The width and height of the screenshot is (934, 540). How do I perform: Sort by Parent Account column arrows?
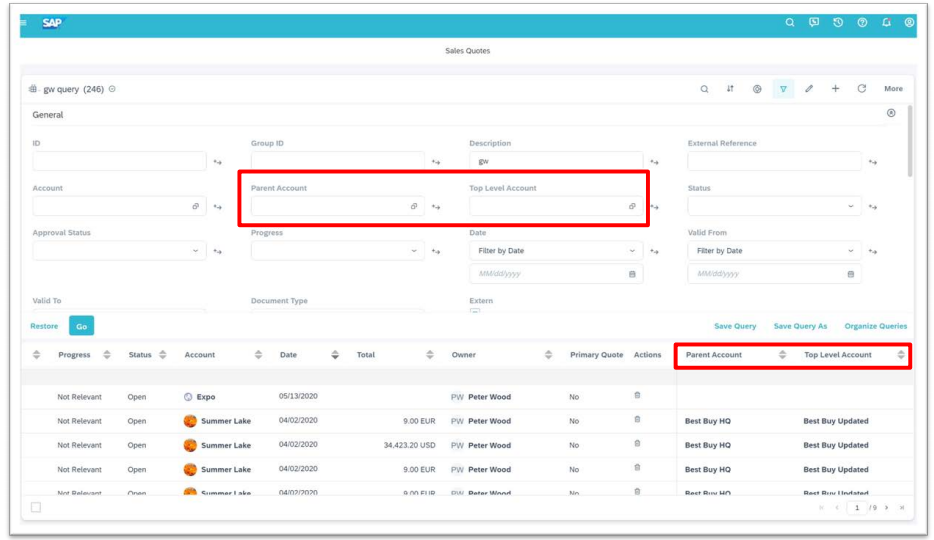(782, 355)
